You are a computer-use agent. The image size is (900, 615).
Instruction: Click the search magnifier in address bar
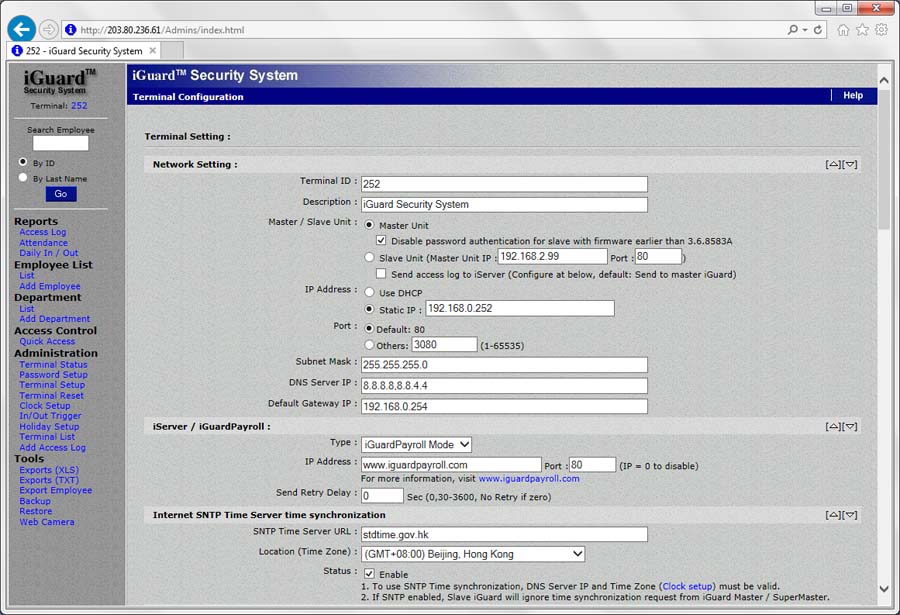(x=792, y=29)
